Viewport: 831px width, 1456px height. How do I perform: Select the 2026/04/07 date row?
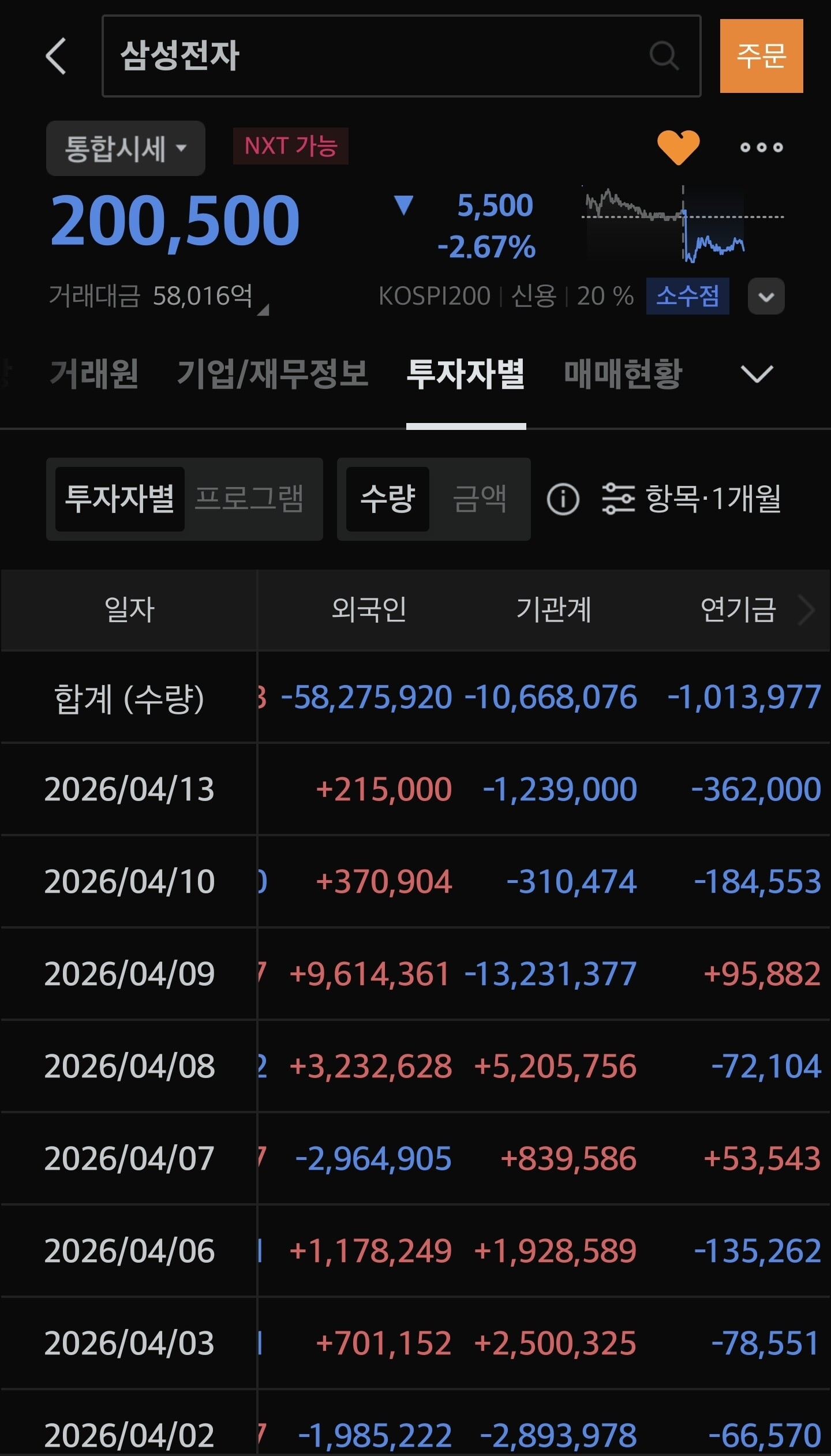point(129,1159)
